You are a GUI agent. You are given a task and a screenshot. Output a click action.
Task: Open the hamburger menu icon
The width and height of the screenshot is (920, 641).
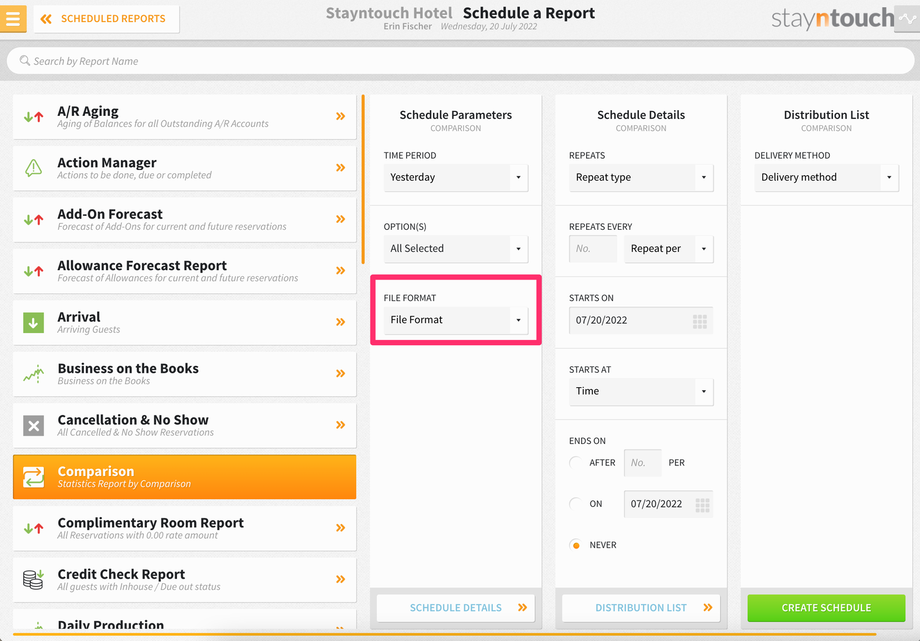pos(13,19)
